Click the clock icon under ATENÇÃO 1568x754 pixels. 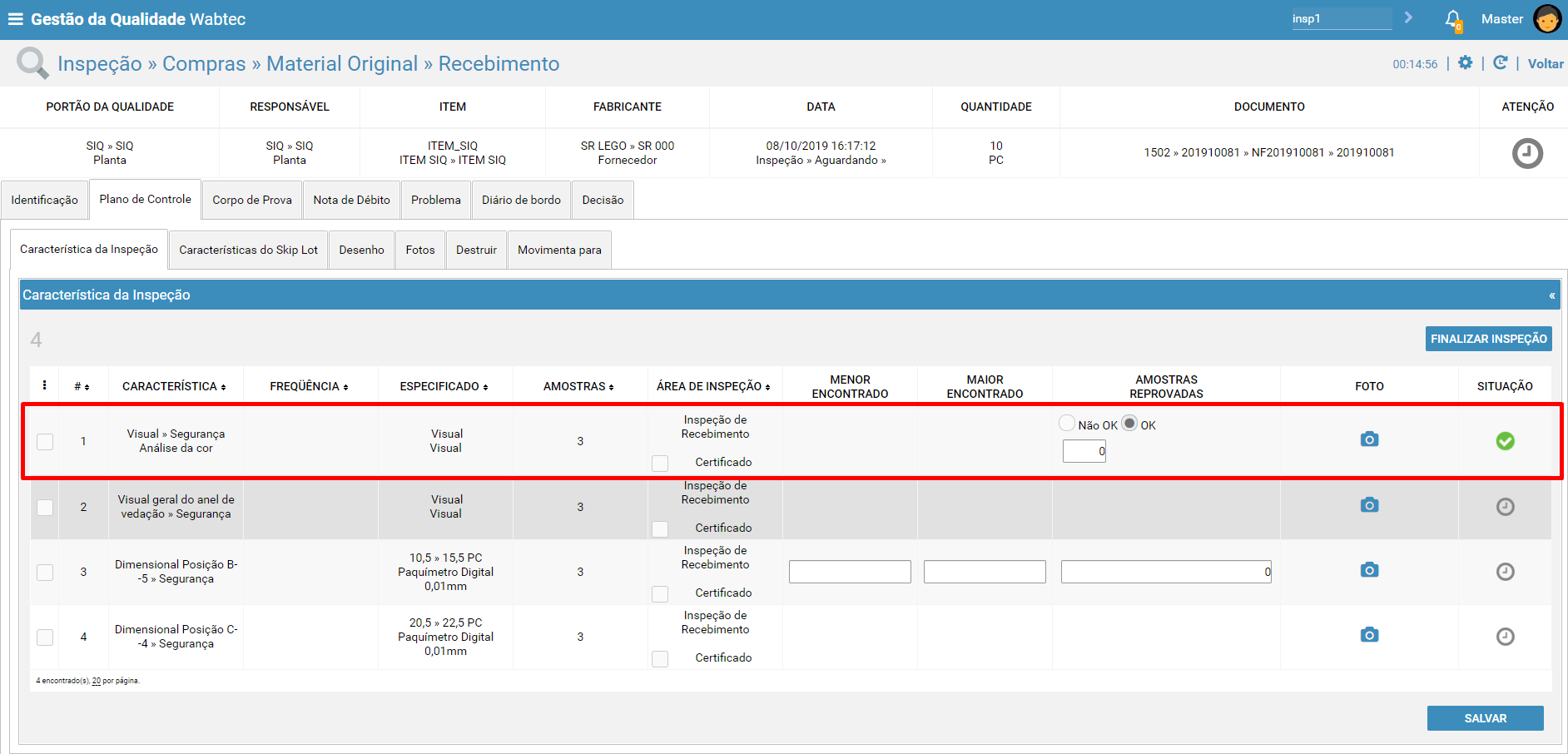tap(1527, 153)
